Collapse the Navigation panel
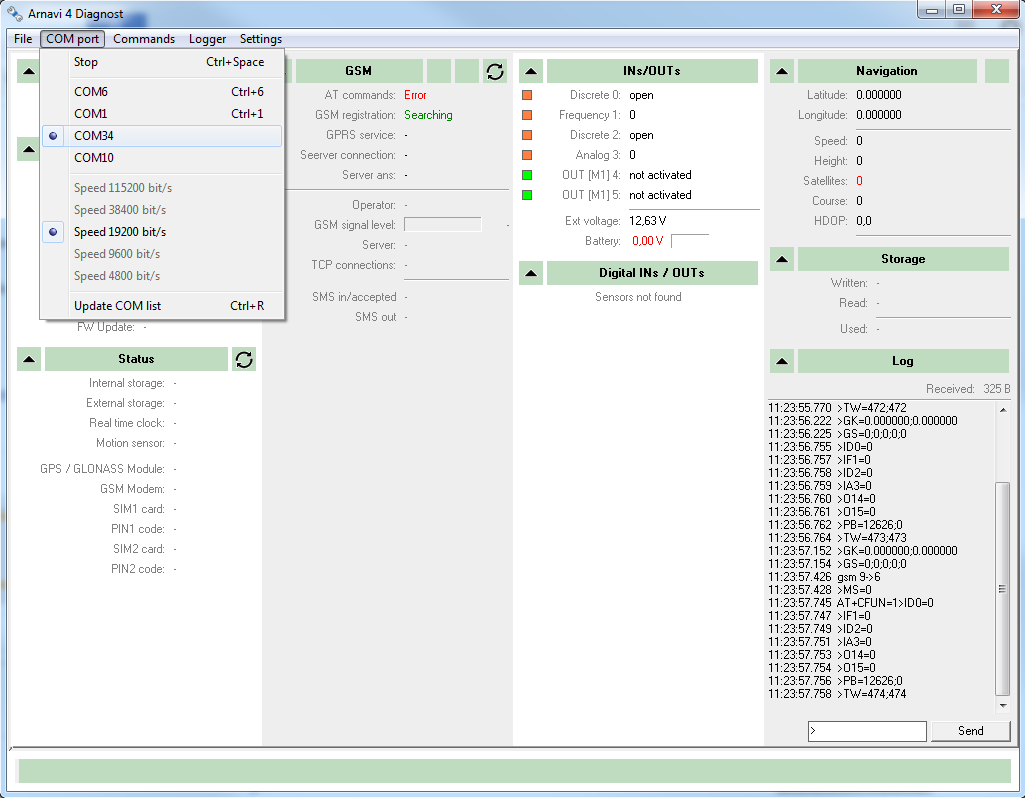 (x=782, y=71)
